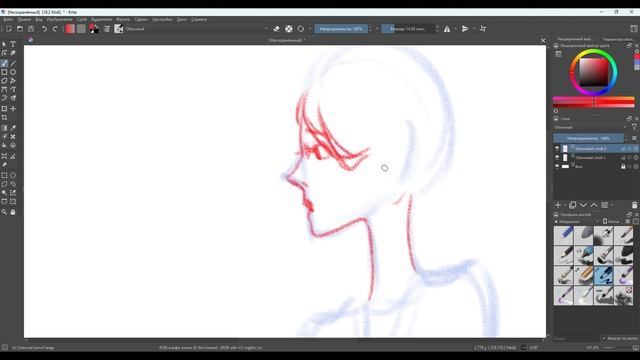
Task: Open the brush preset chooser
Action: click(x=119, y=29)
